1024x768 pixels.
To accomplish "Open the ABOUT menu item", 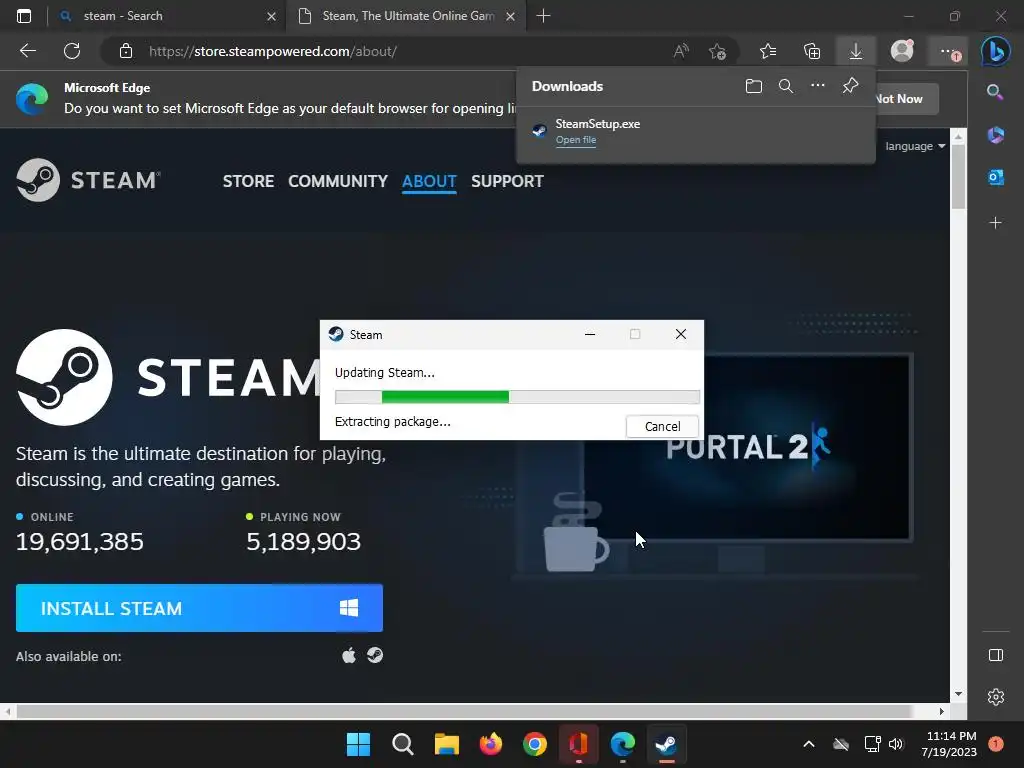I will [429, 181].
